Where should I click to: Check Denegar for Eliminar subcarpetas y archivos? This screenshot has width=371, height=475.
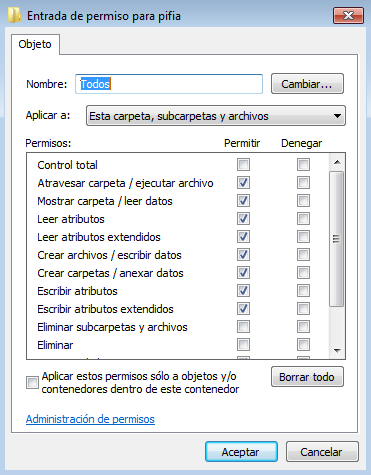[x=303, y=327]
